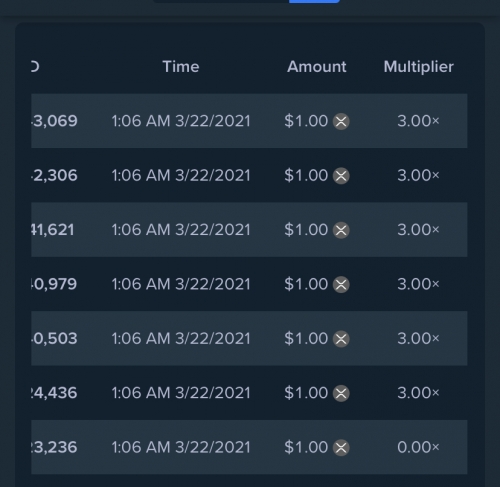Click the Multiplier column header

click(x=418, y=67)
